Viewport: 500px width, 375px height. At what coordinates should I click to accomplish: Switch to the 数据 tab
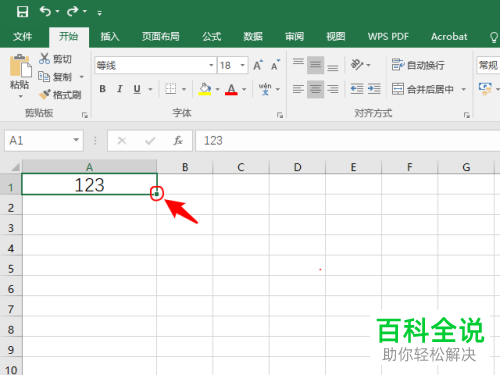[253, 36]
